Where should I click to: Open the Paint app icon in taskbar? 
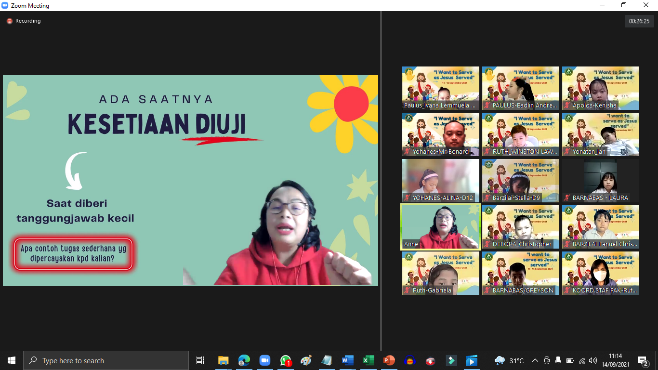(x=306, y=360)
